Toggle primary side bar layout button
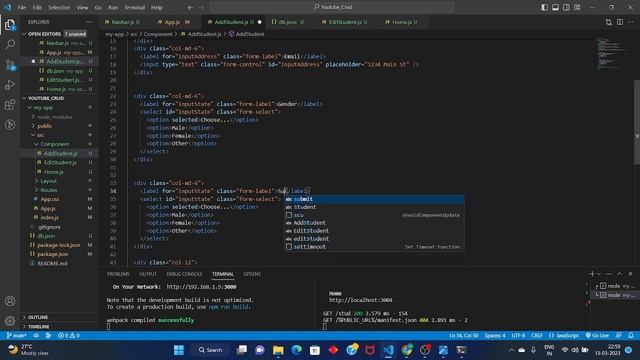The image size is (640, 360). [544, 7]
